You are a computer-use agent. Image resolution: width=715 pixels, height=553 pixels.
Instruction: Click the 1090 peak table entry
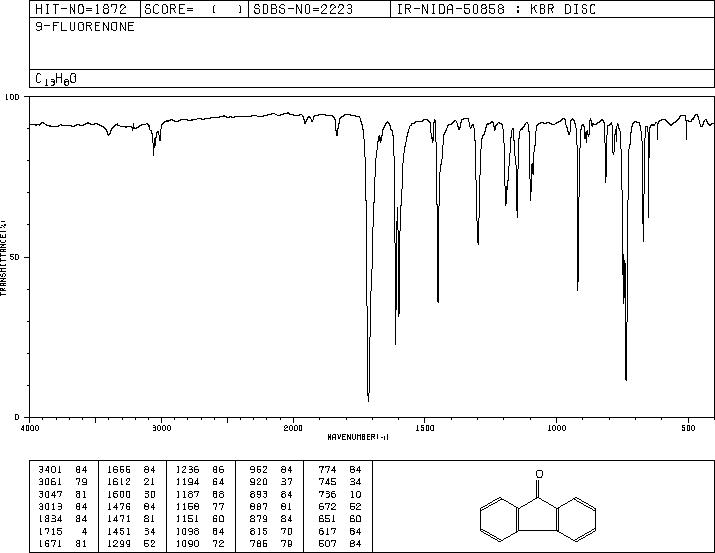[x=200, y=544]
